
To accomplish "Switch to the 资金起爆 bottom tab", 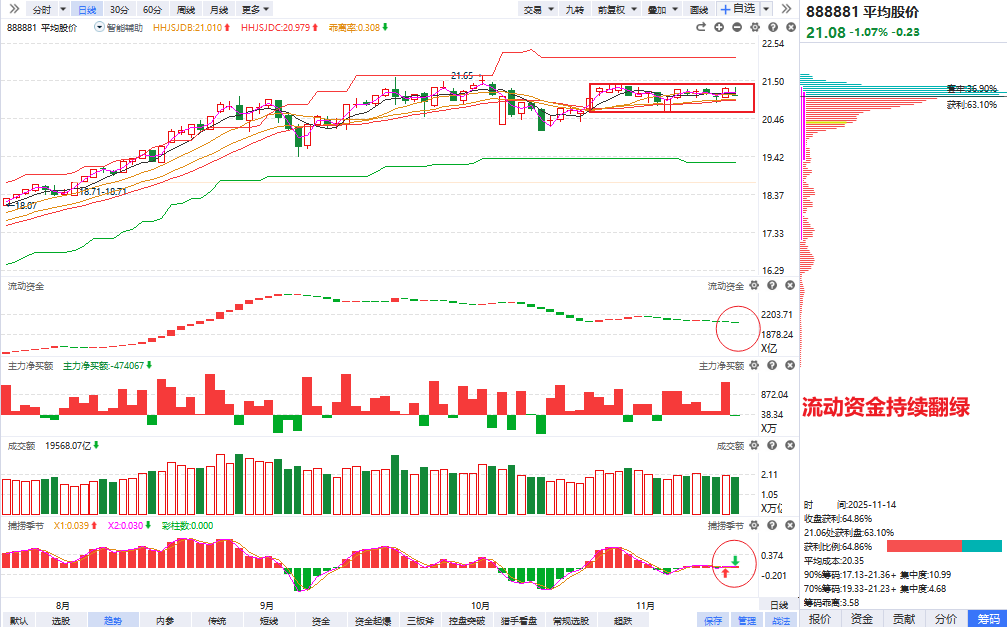I will coord(373,620).
